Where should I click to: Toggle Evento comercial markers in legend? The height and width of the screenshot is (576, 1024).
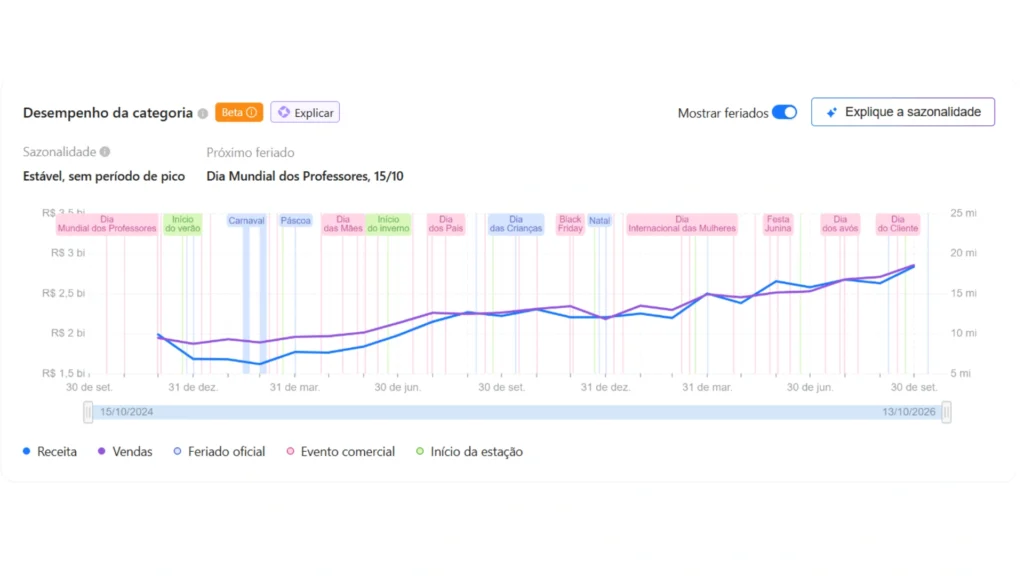coord(341,451)
